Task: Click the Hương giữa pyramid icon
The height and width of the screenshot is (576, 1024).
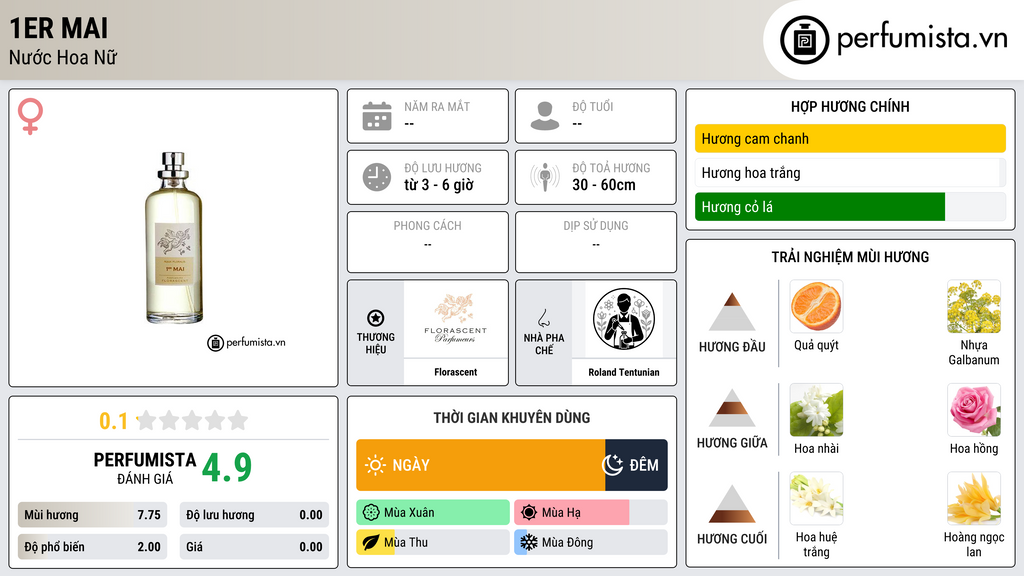Action: click(732, 408)
